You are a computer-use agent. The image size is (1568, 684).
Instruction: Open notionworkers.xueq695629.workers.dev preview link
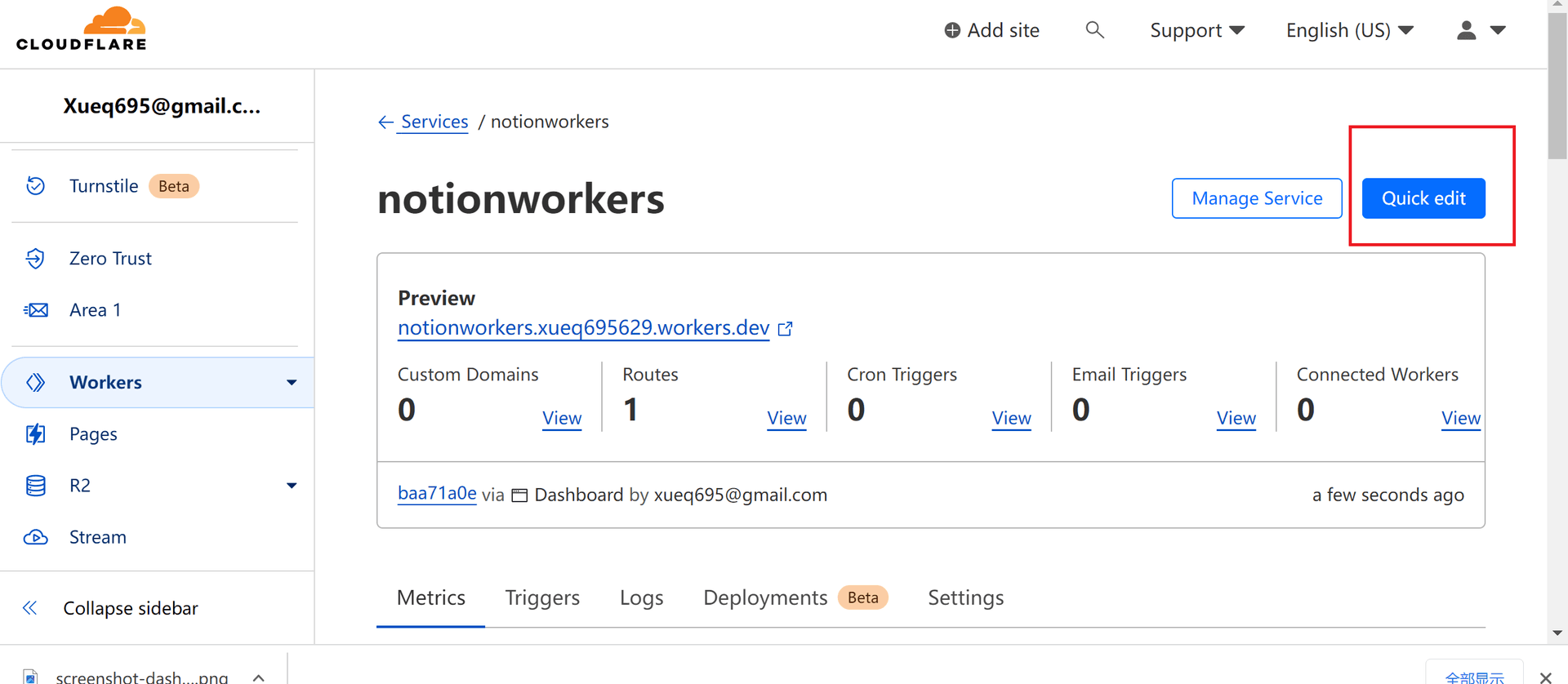(x=583, y=327)
